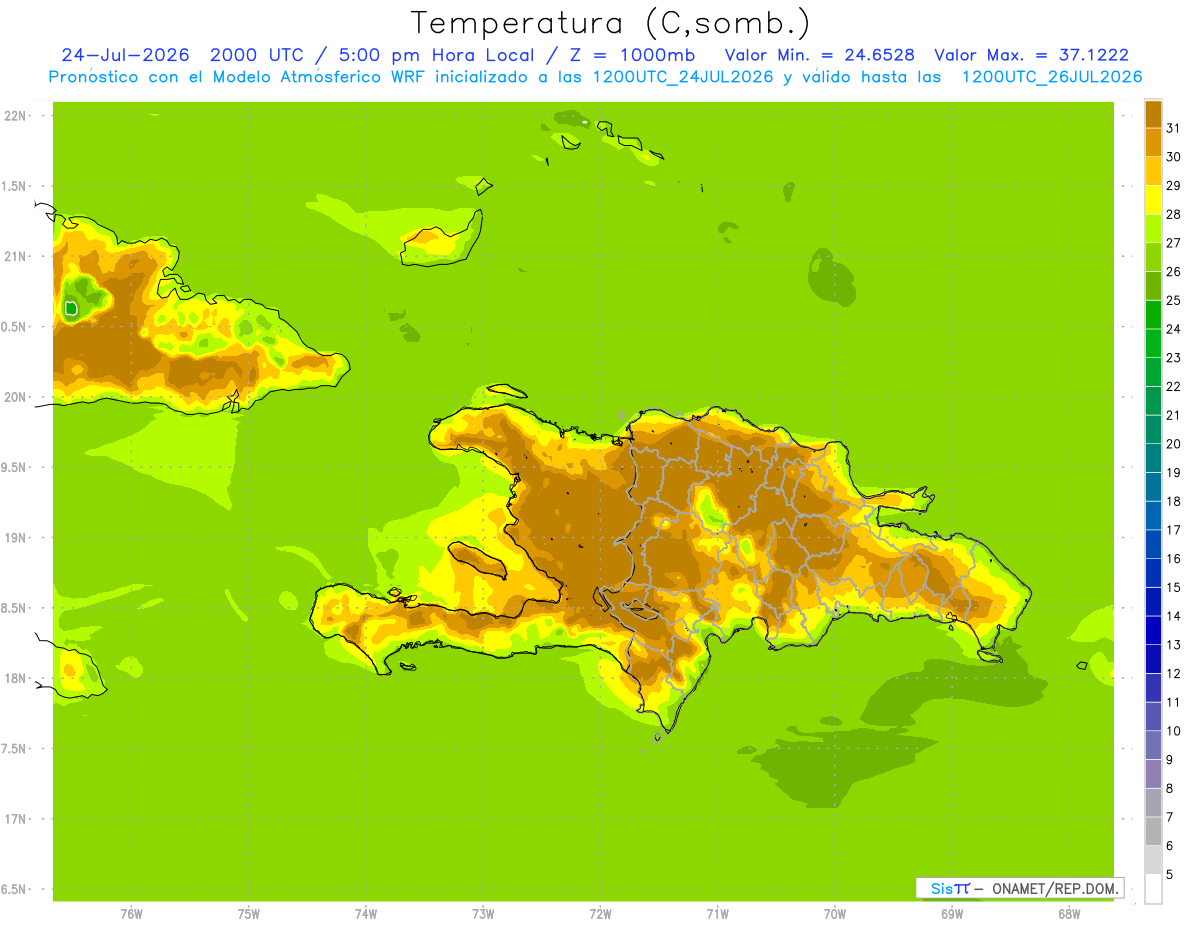Click the '72W' longitude axis label
Screen dimensions: 1200x927
click(x=600, y=914)
